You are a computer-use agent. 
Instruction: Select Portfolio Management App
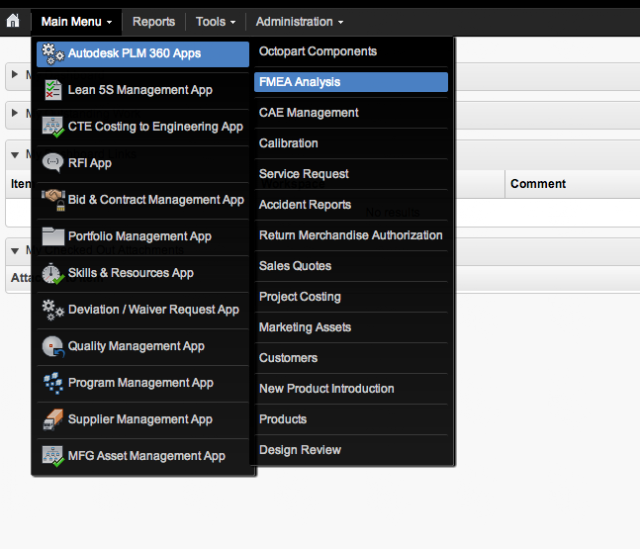[143, 236]
